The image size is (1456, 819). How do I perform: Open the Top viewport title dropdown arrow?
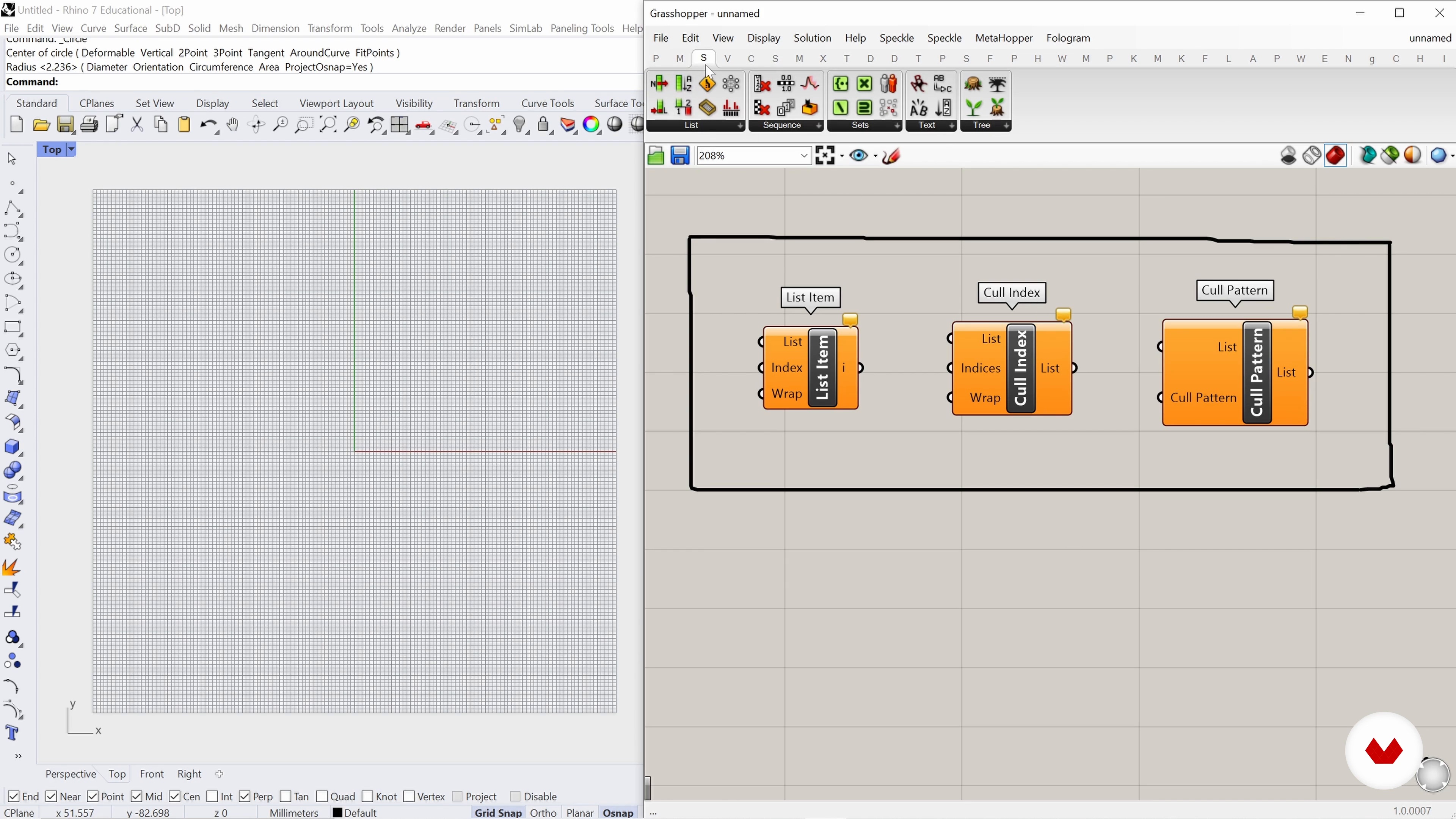(x=71, y=150)
